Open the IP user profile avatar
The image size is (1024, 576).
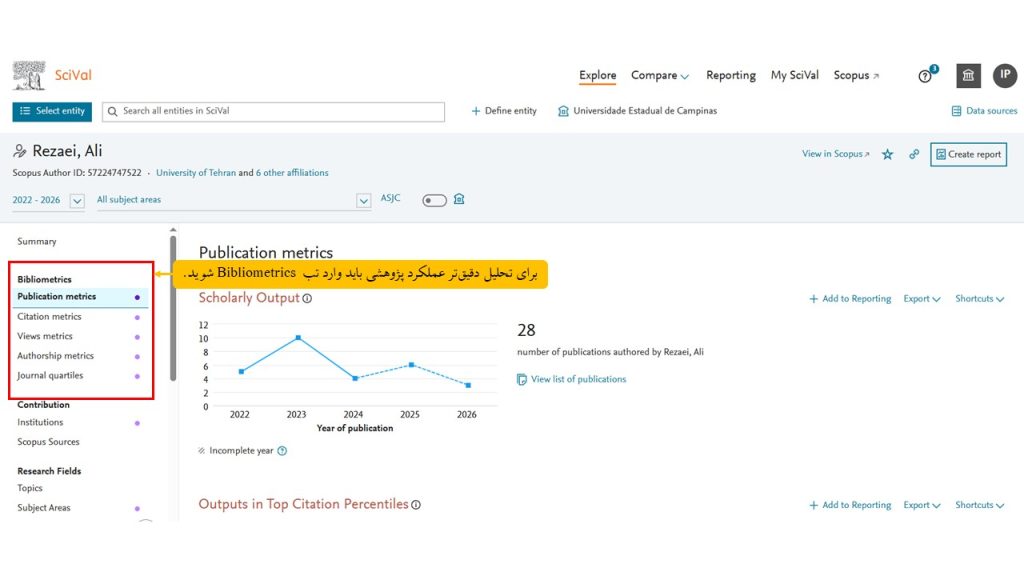[1005, 75]
